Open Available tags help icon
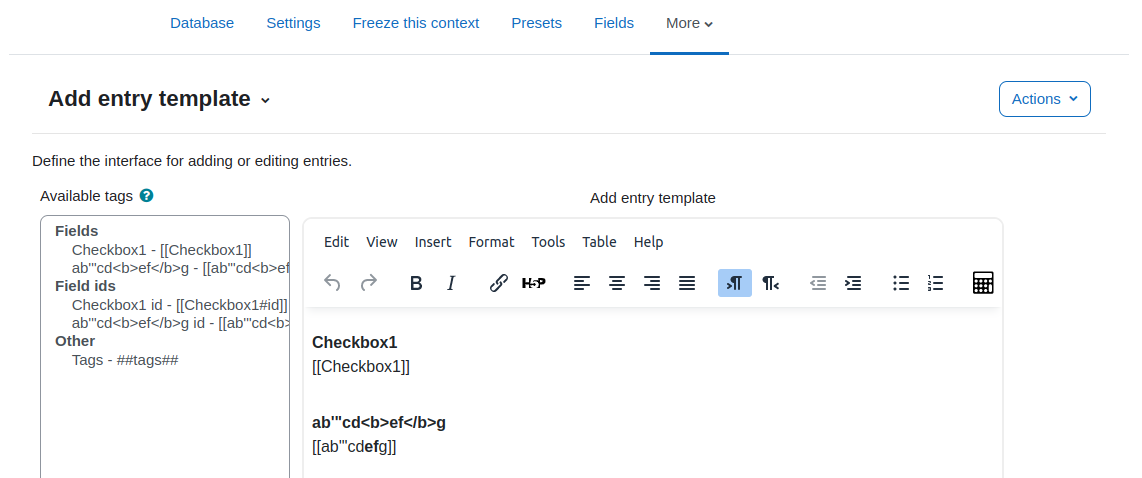 (x=146, y=195)
